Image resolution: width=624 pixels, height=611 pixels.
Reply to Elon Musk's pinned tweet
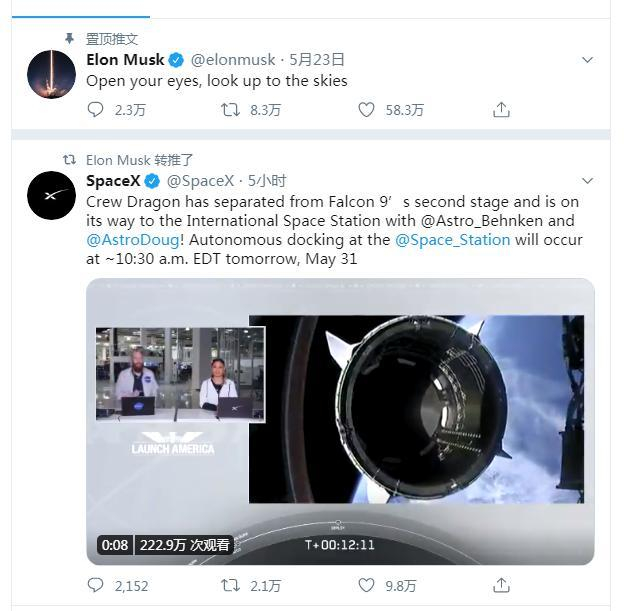click(x=96, y=110)
